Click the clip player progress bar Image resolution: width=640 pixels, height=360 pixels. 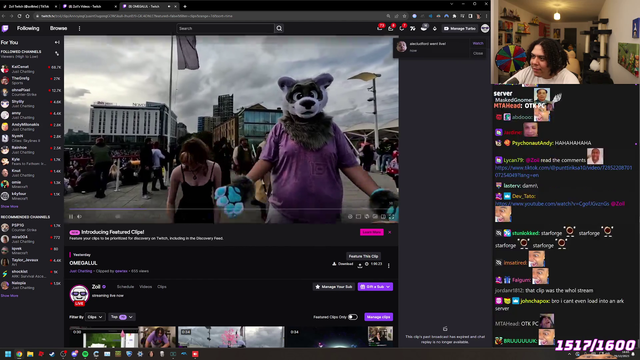[231, 209]
